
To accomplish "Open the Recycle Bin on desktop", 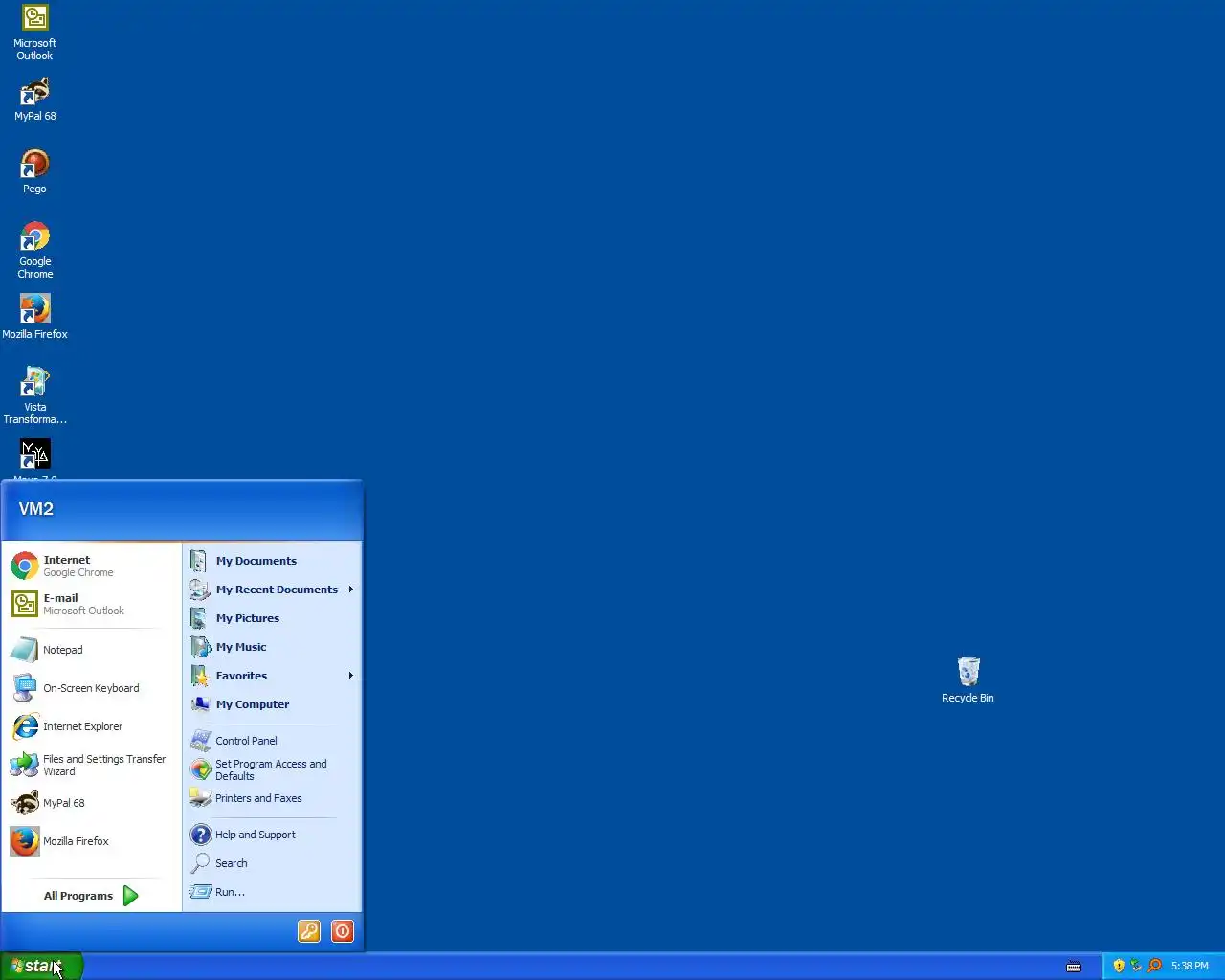I will [x=968, y=680].
